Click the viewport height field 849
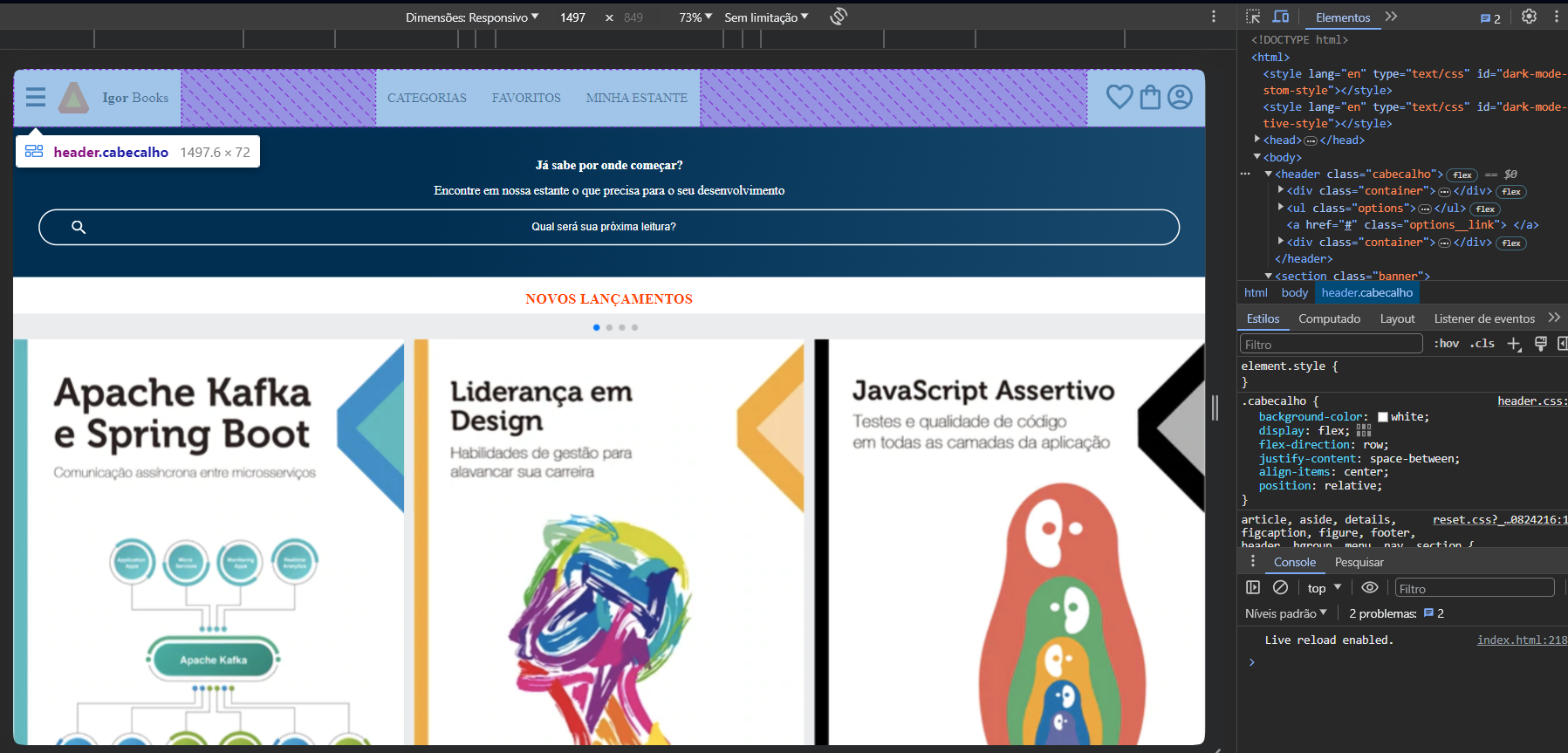The height and width of the screenshot is (753, 1568). (x=633, y=17)
